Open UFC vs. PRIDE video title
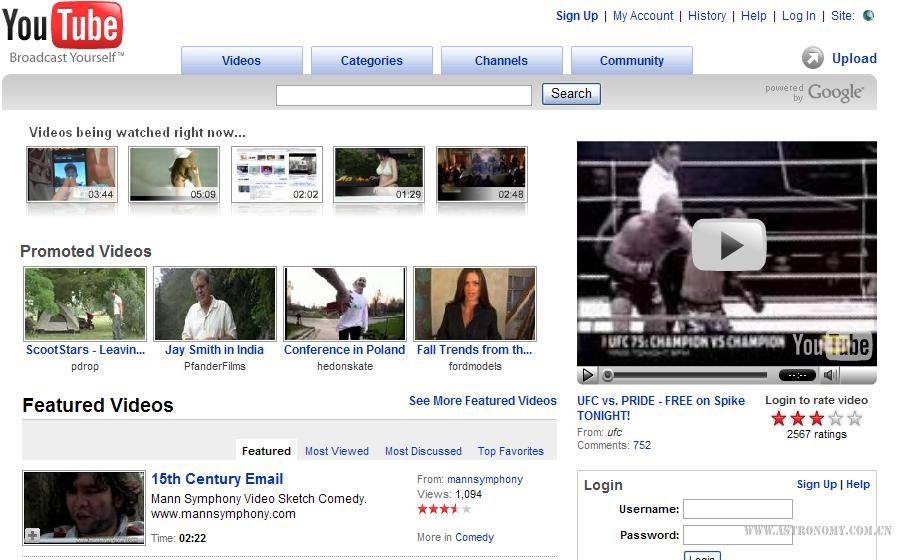 661,408
